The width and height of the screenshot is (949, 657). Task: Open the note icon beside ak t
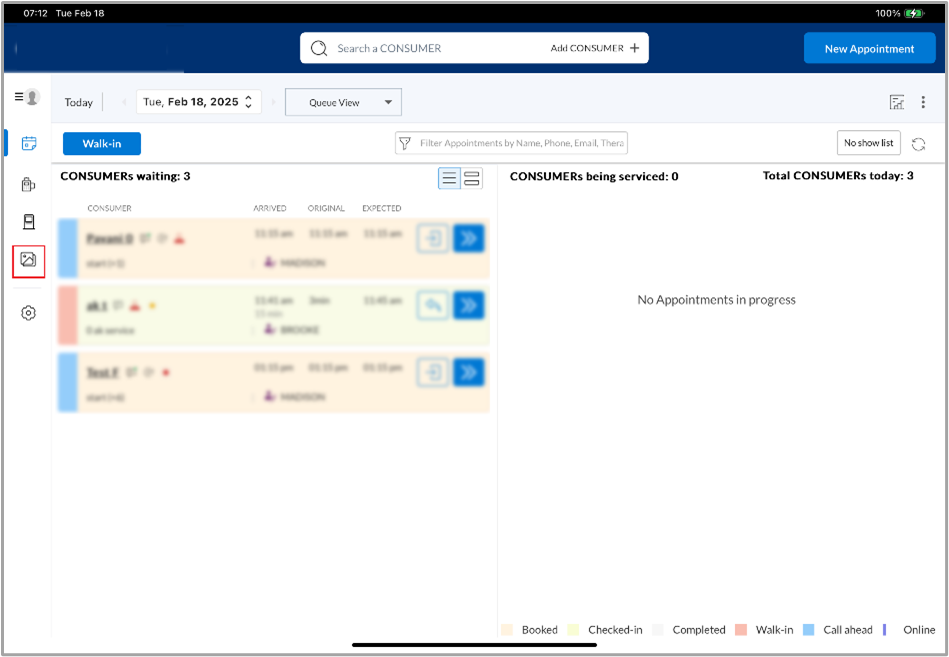coord(118,306)
